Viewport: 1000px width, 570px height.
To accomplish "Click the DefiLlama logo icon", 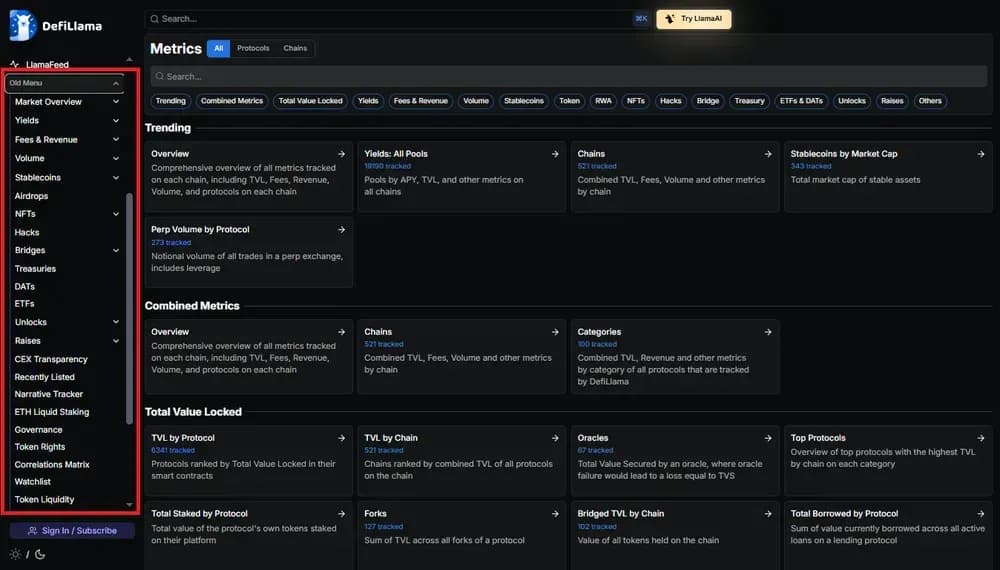I will 22,26.
